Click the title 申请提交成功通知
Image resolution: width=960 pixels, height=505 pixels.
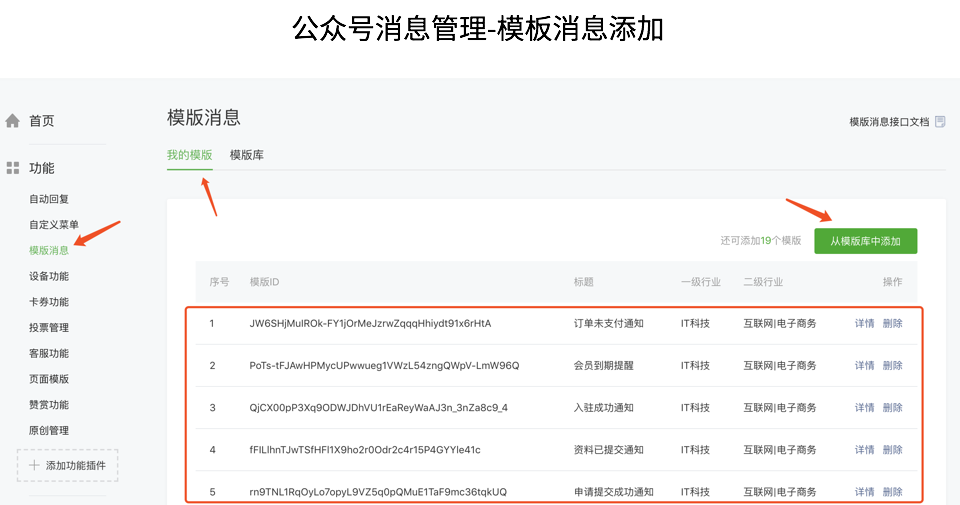(x=613, y=492)
